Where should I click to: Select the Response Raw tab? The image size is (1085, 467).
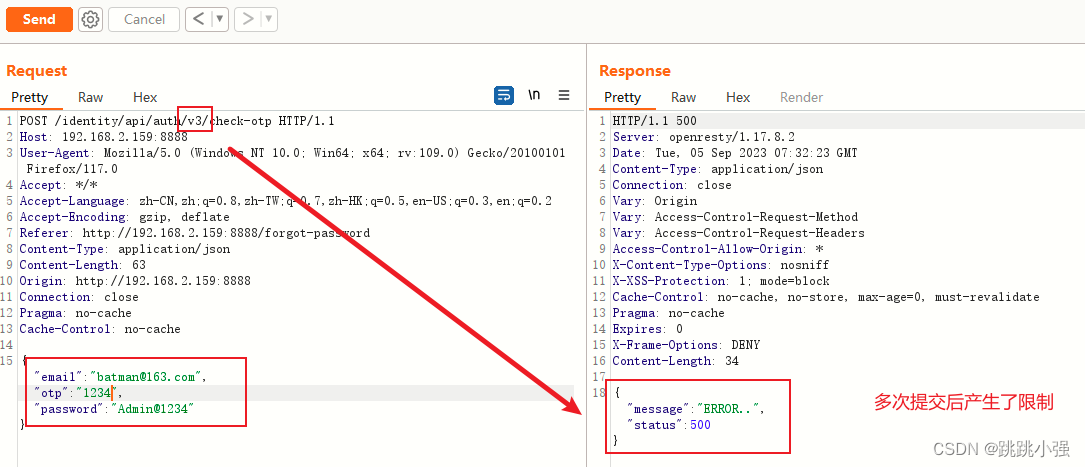684,97
